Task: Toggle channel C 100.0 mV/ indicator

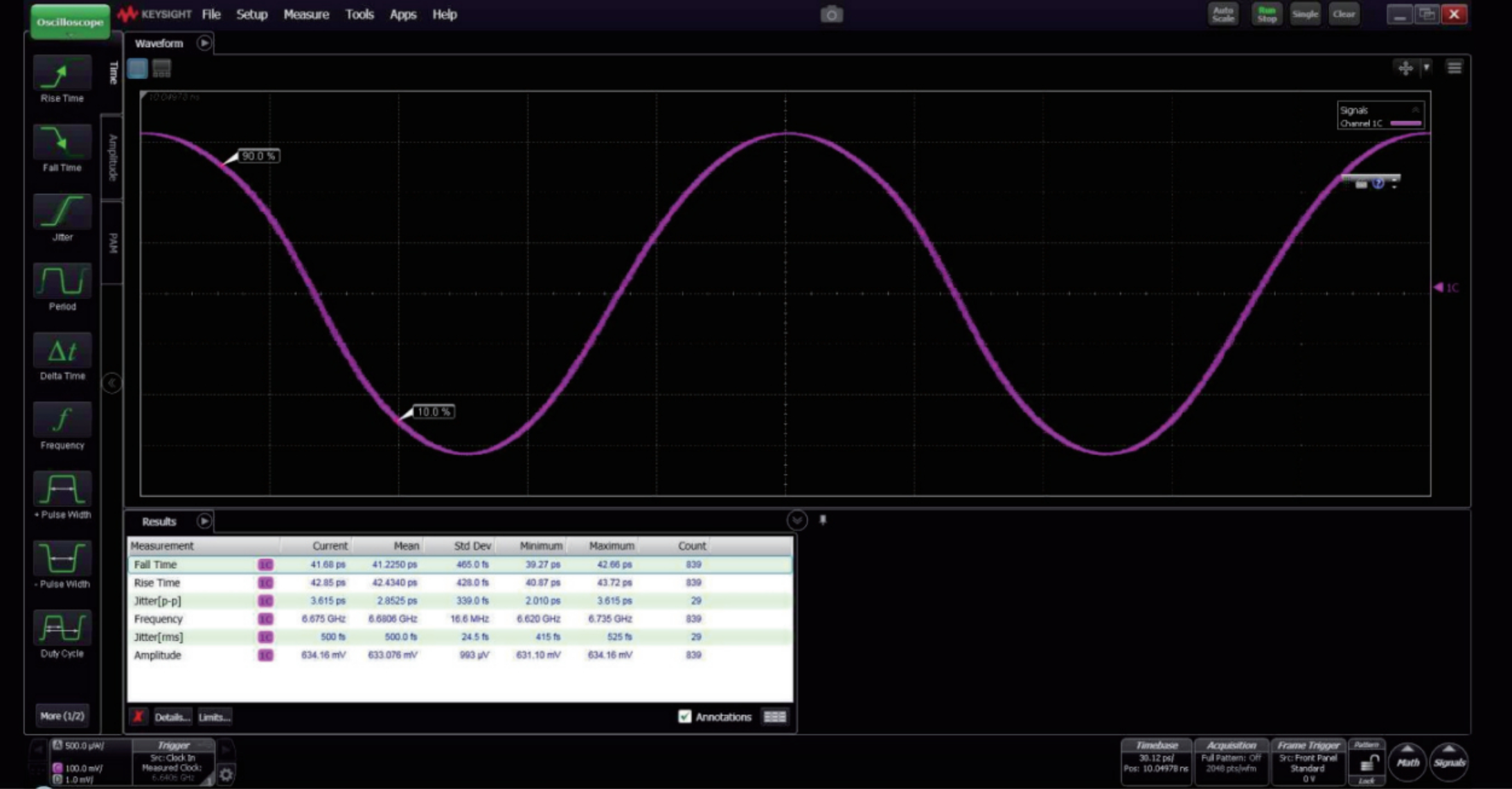Action: [x=78, y=768]
